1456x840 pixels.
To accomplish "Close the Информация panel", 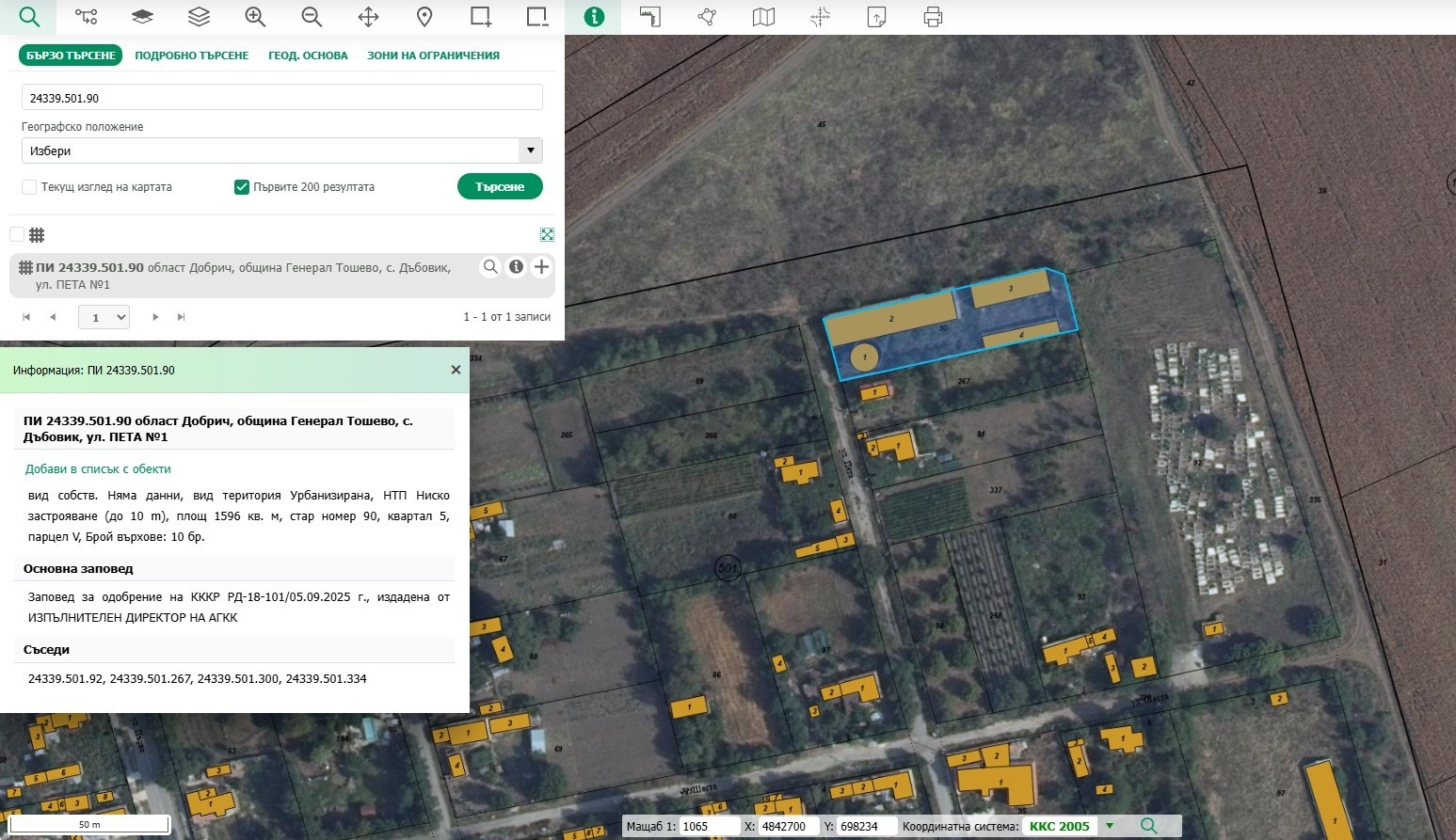I will tap(456, 370).
